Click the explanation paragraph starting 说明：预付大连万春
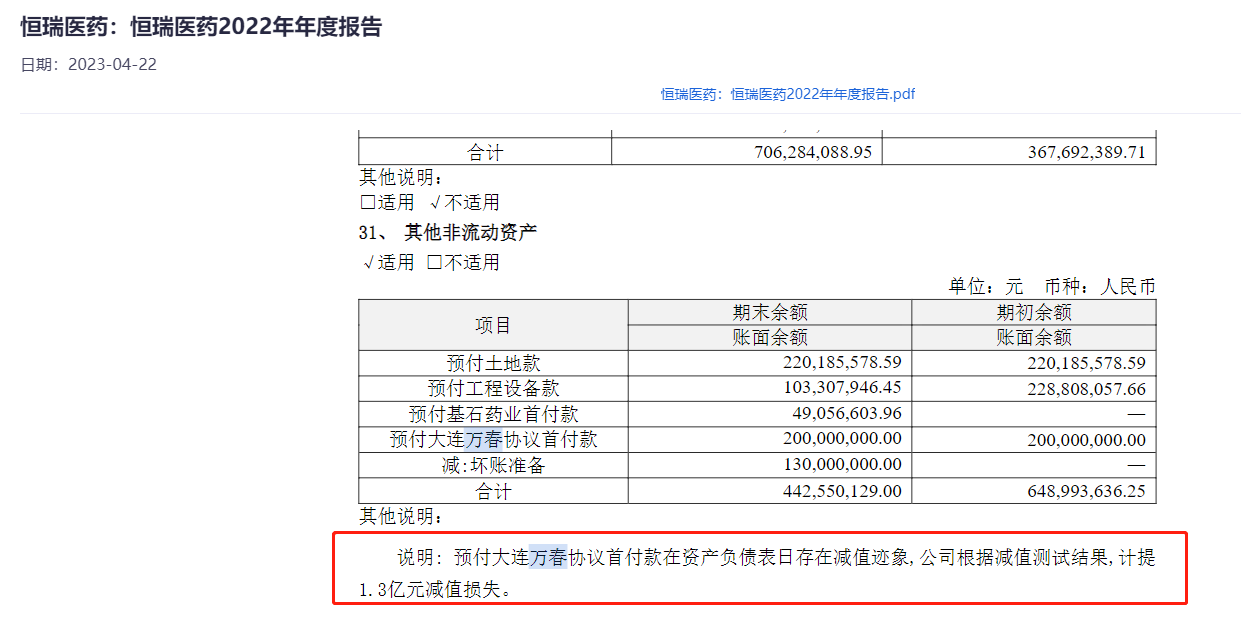Viewport: 1241px width, 617px height. pyautogui.click(x=758, y=573)
